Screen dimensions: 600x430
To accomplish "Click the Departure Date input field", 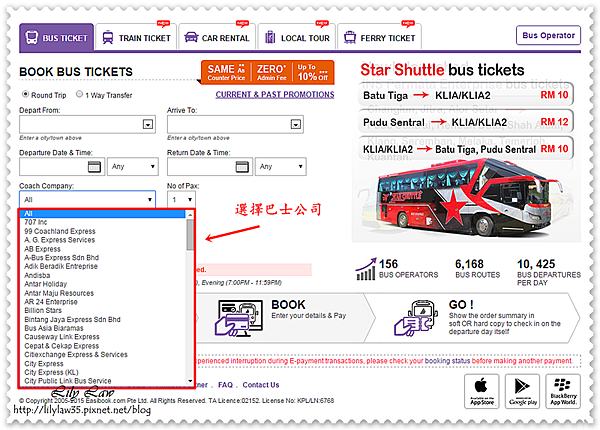I will pyautogui.click(x=62, y=167).
